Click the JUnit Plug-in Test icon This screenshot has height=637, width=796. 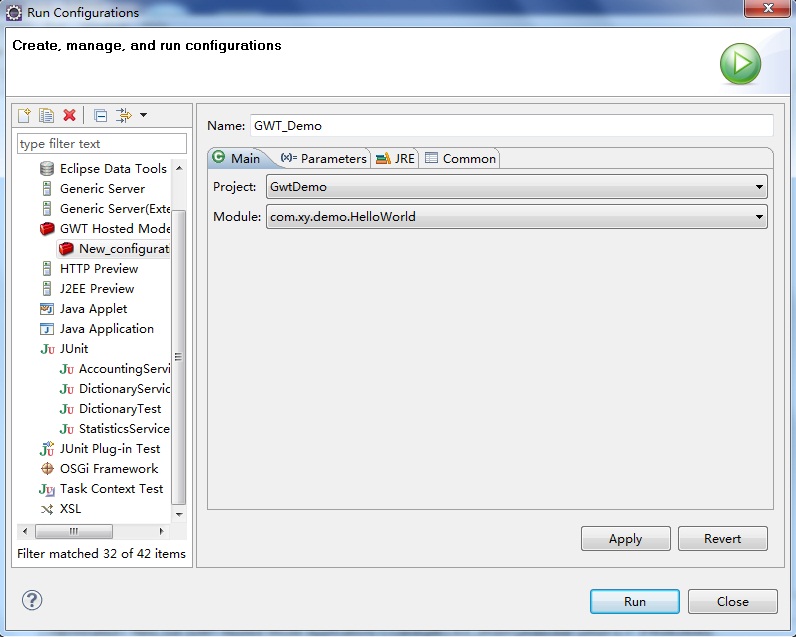pos(47,449)
